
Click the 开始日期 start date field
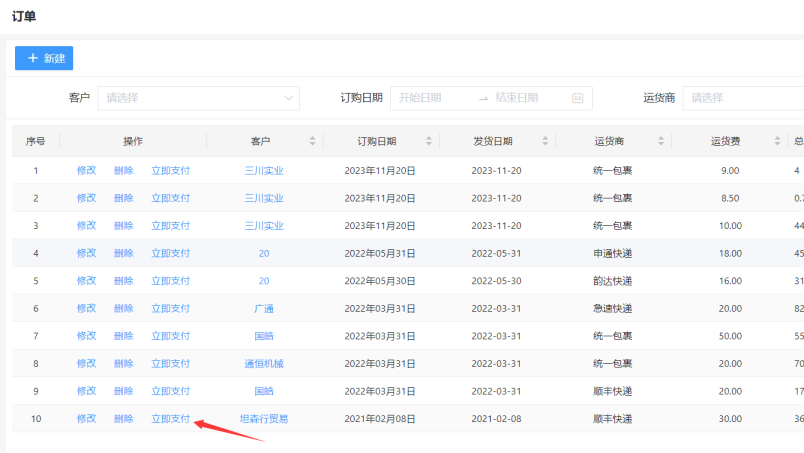432,98
